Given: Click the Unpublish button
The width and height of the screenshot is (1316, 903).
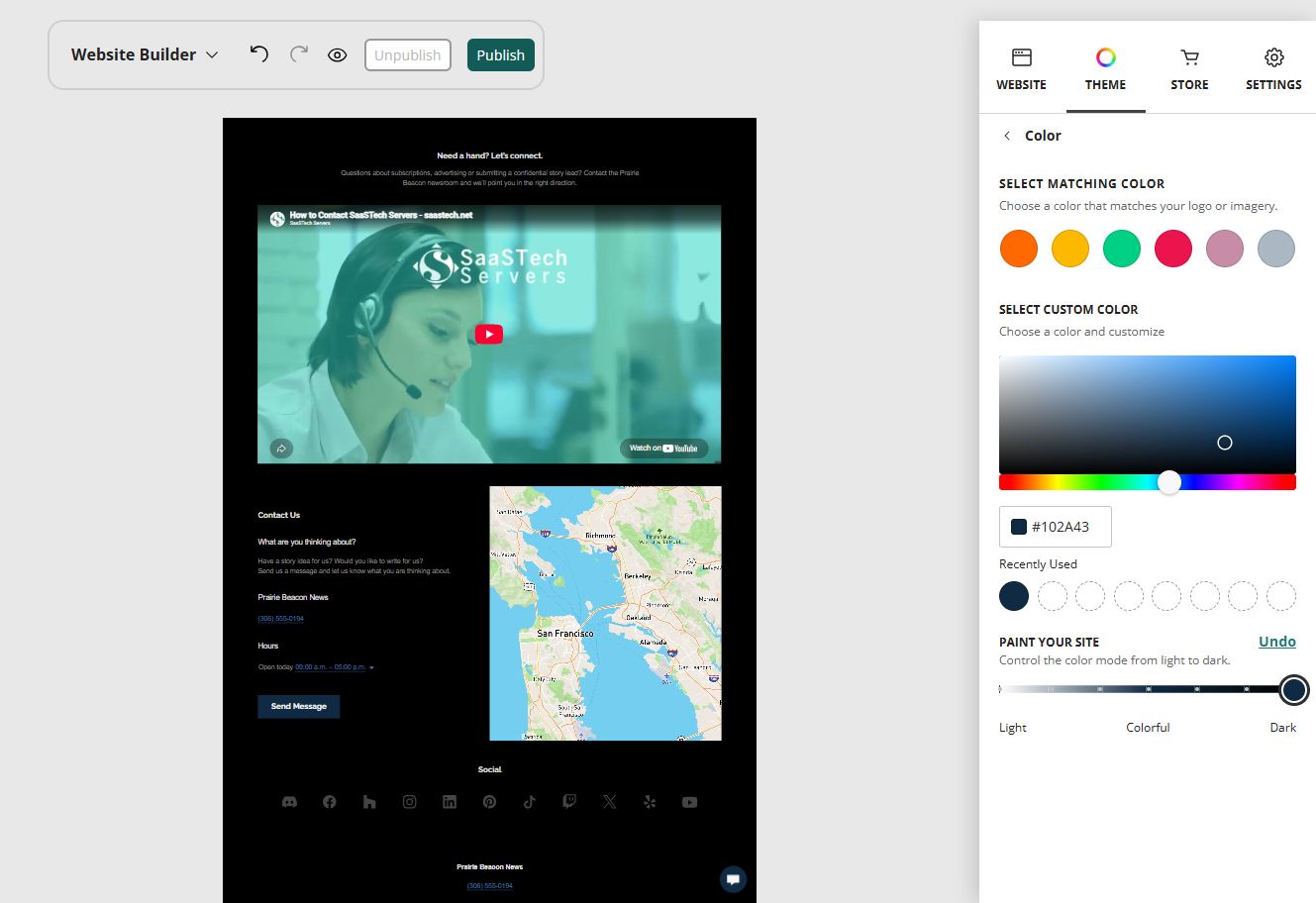Looking at the screenshot, I should (408, 55).
